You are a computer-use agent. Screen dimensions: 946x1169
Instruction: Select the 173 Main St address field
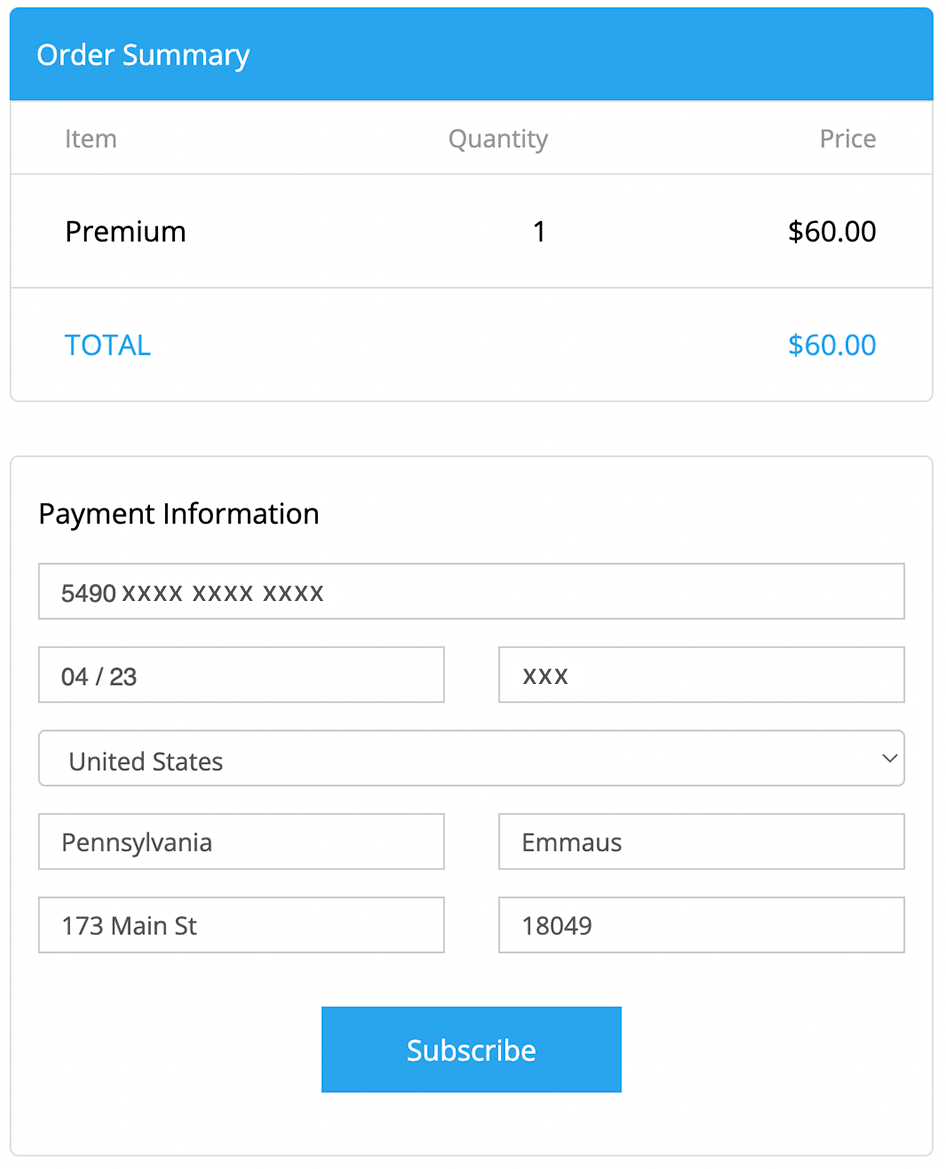(x=241, y=925)
